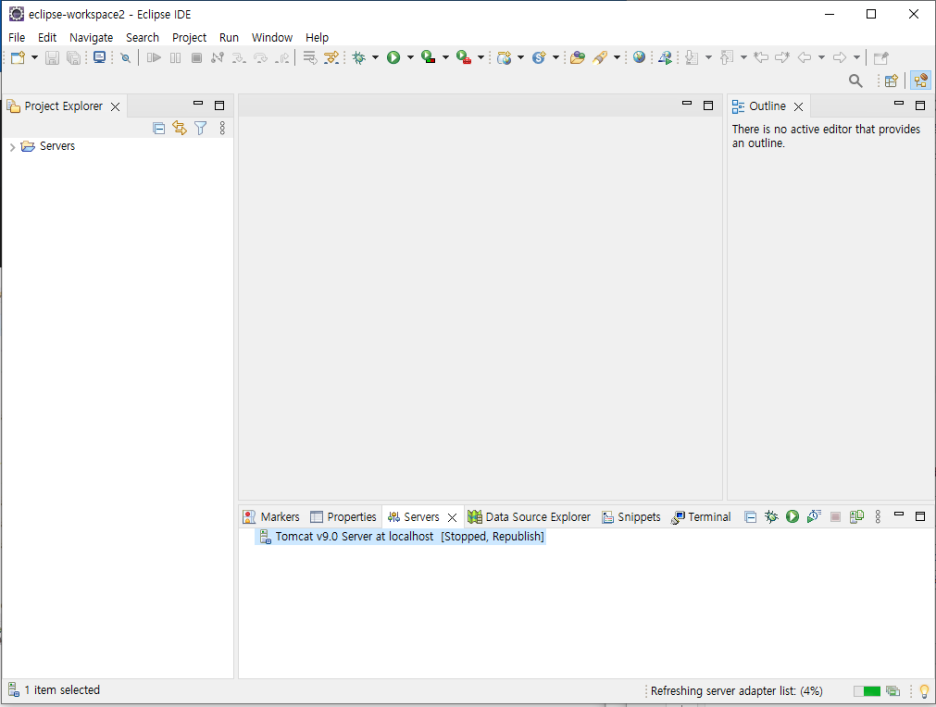Screen dimensions: 936x707
Task: Click the Step Return icon
Action: point(282,58)
